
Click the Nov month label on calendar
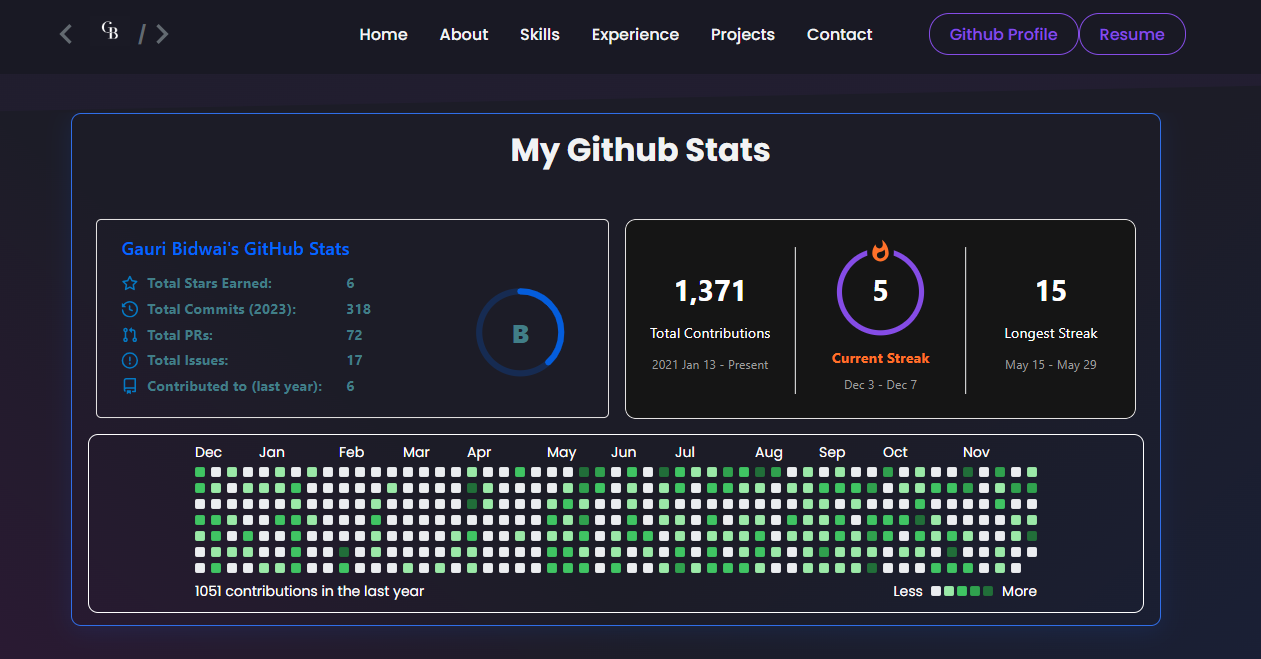pyautogui.click(x=977, y=452)
